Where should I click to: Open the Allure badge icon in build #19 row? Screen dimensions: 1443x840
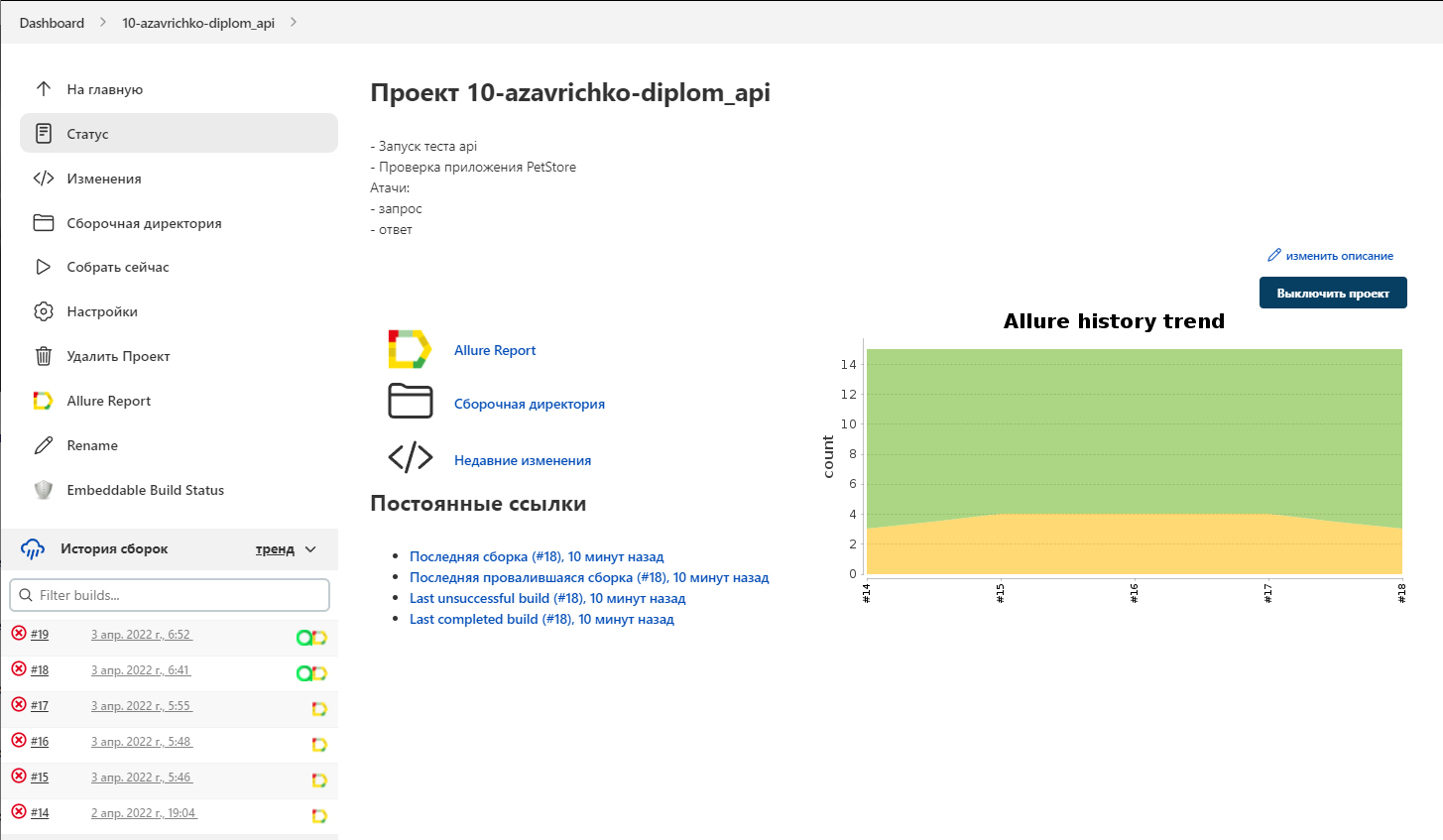[x=319, y=638]
